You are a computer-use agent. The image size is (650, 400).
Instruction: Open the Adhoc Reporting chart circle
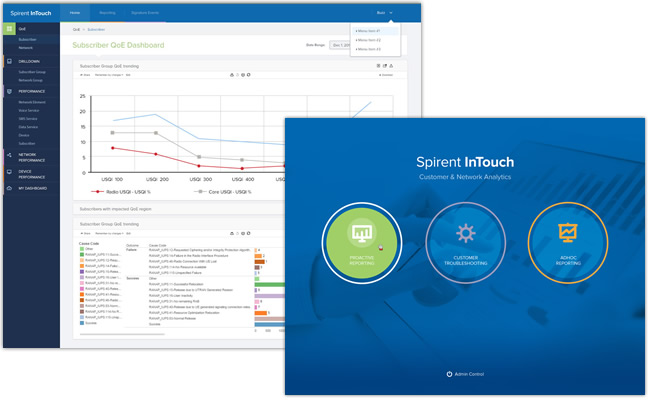click(568, 243)
